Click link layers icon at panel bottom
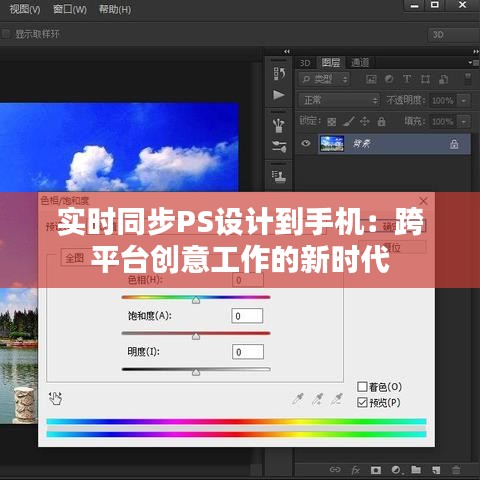This screenshot has width=480, height=480. coord(335,470)
